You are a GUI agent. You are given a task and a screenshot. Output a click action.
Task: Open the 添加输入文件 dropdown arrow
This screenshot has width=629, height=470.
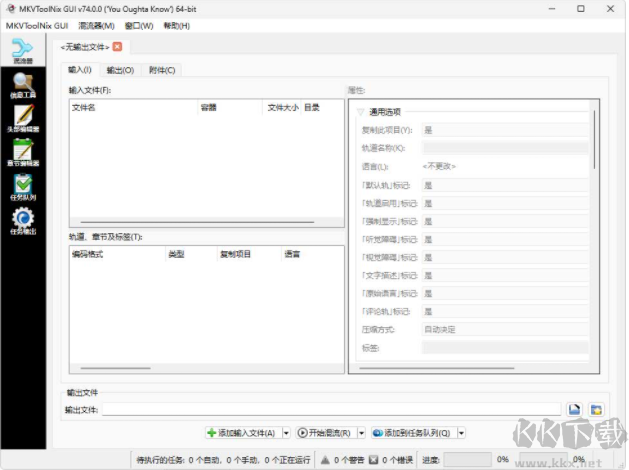click(x=286, y=433)
